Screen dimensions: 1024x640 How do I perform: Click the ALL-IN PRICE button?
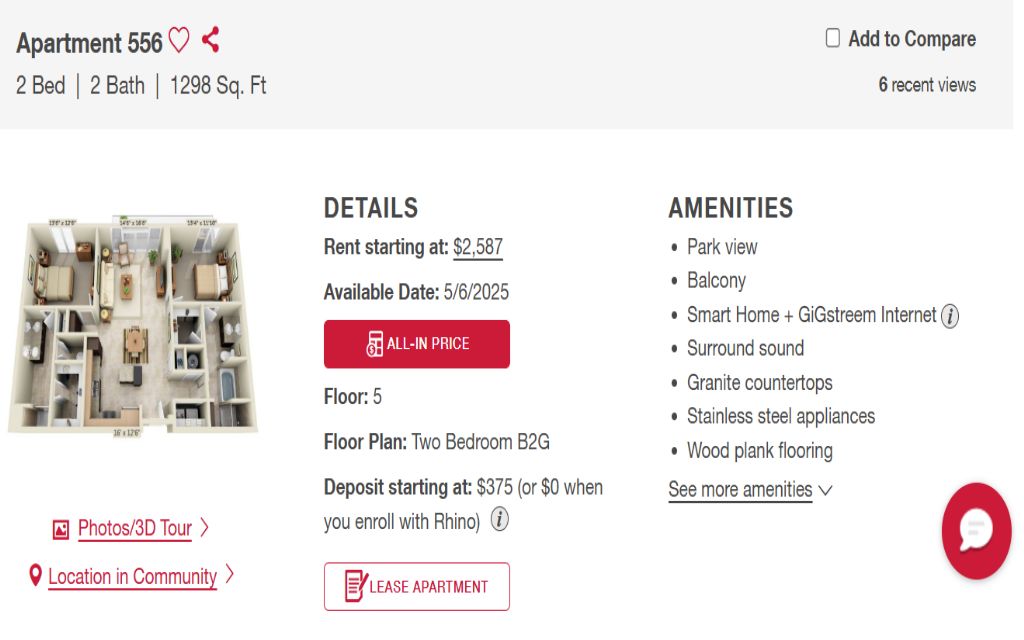[417, 344]
